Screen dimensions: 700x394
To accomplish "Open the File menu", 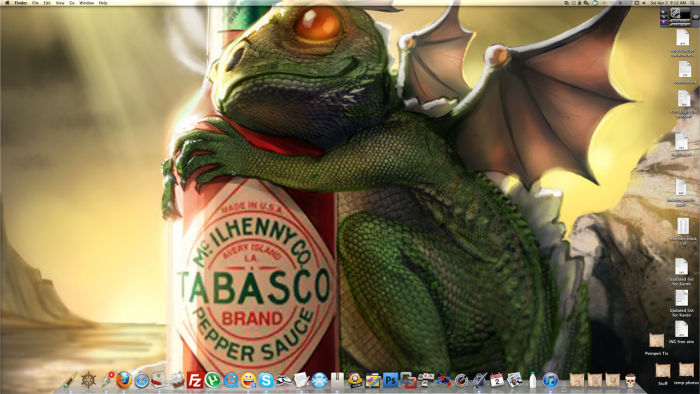I will tap(35, 3).
